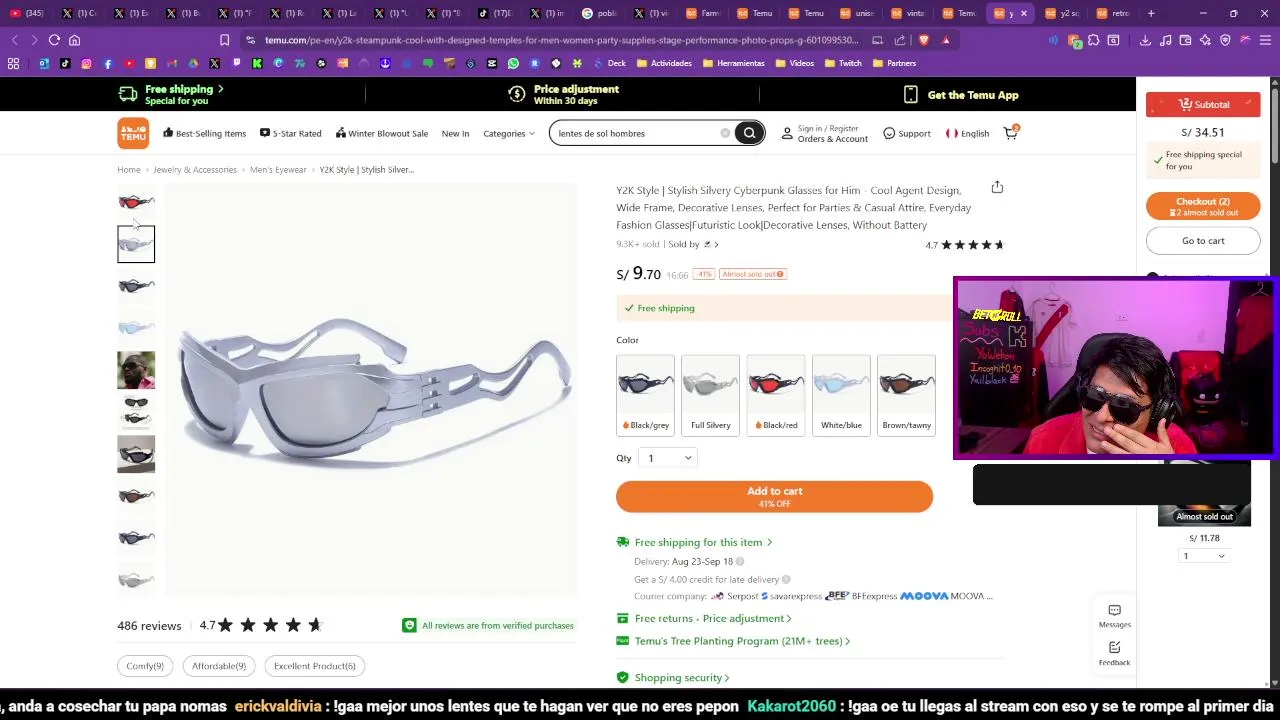1280x720 pixels.
Task: Open 5-Star Rated menu
Action: point(290,133)
